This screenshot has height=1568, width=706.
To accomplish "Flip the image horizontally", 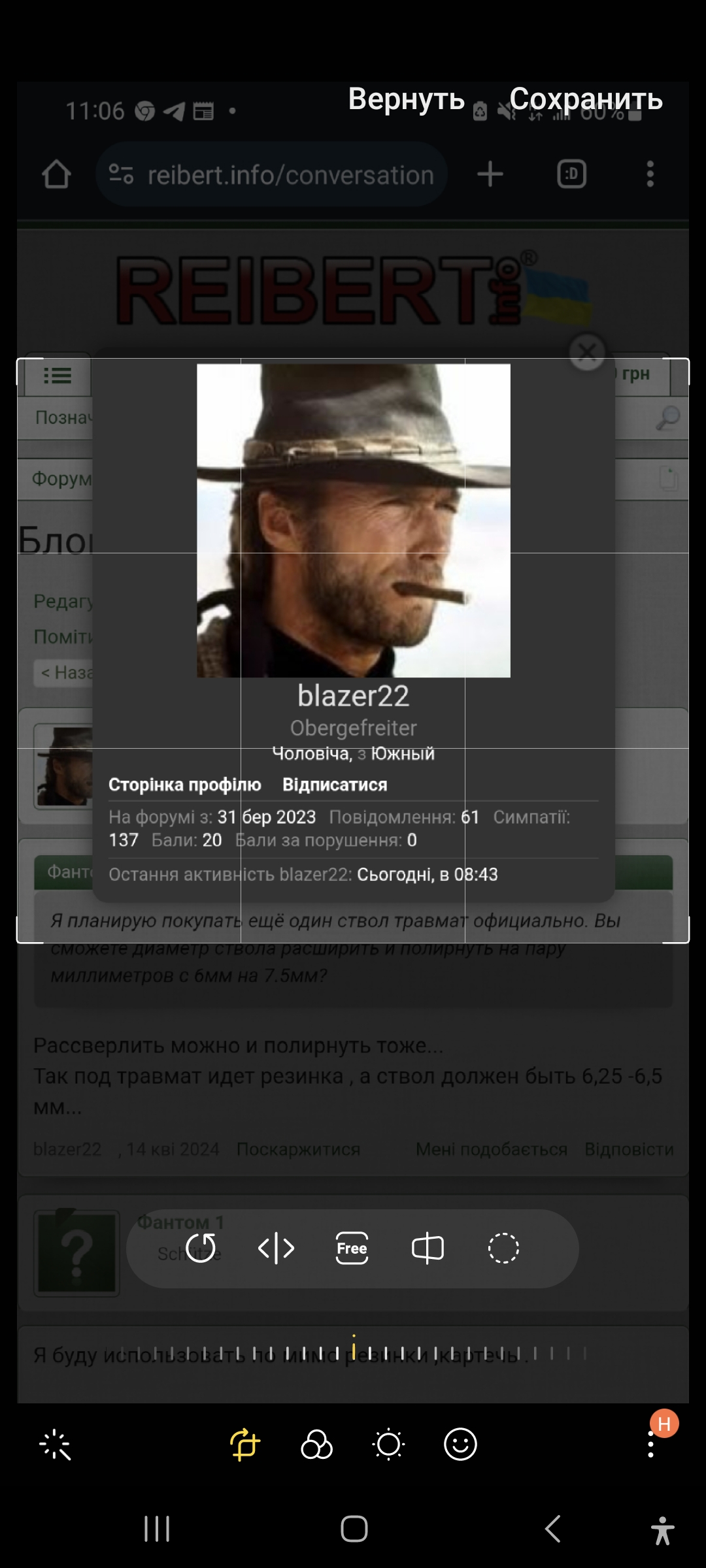I will pos(277,1249).
